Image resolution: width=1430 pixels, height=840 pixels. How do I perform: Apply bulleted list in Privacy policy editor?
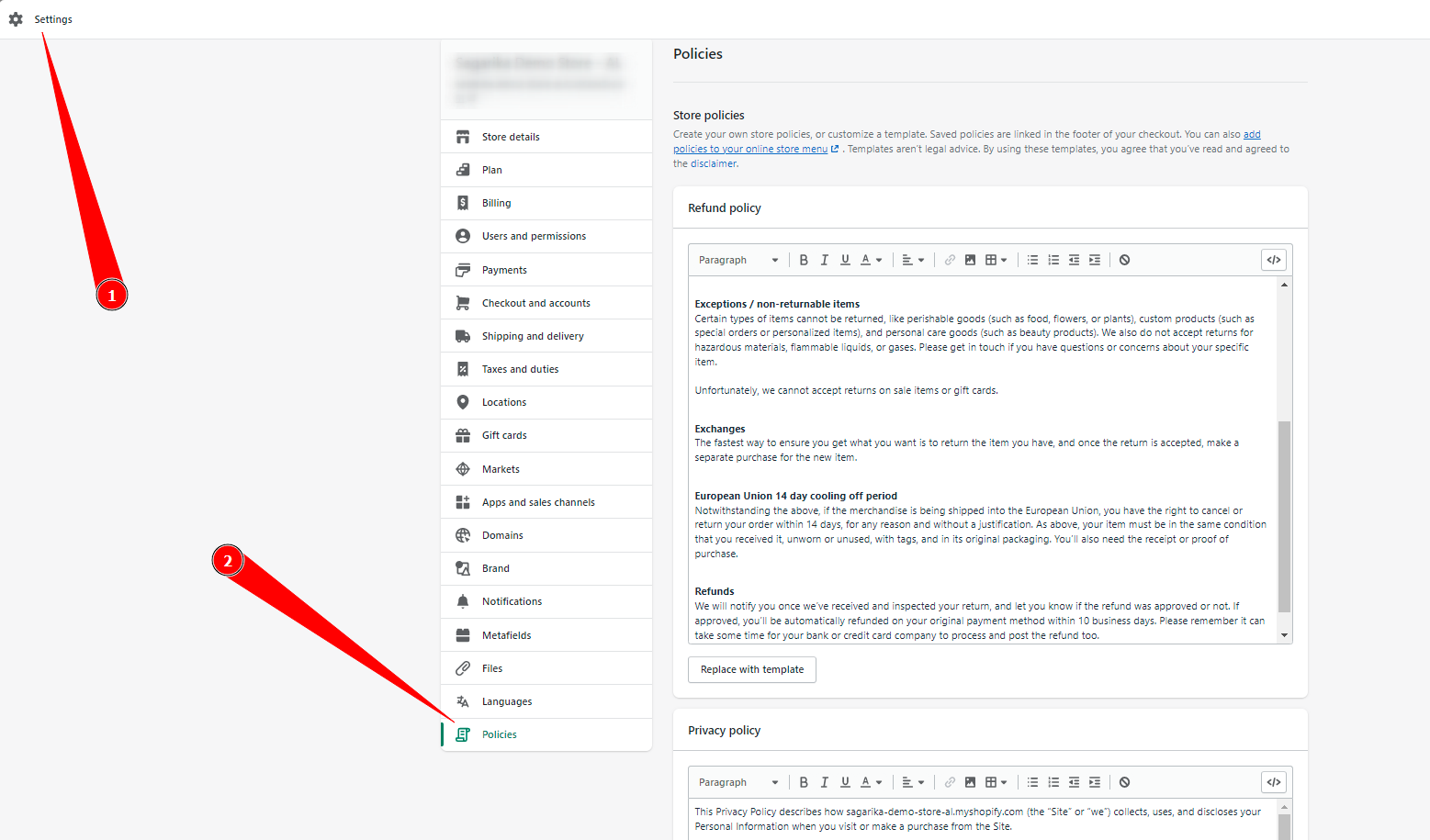1032,782
